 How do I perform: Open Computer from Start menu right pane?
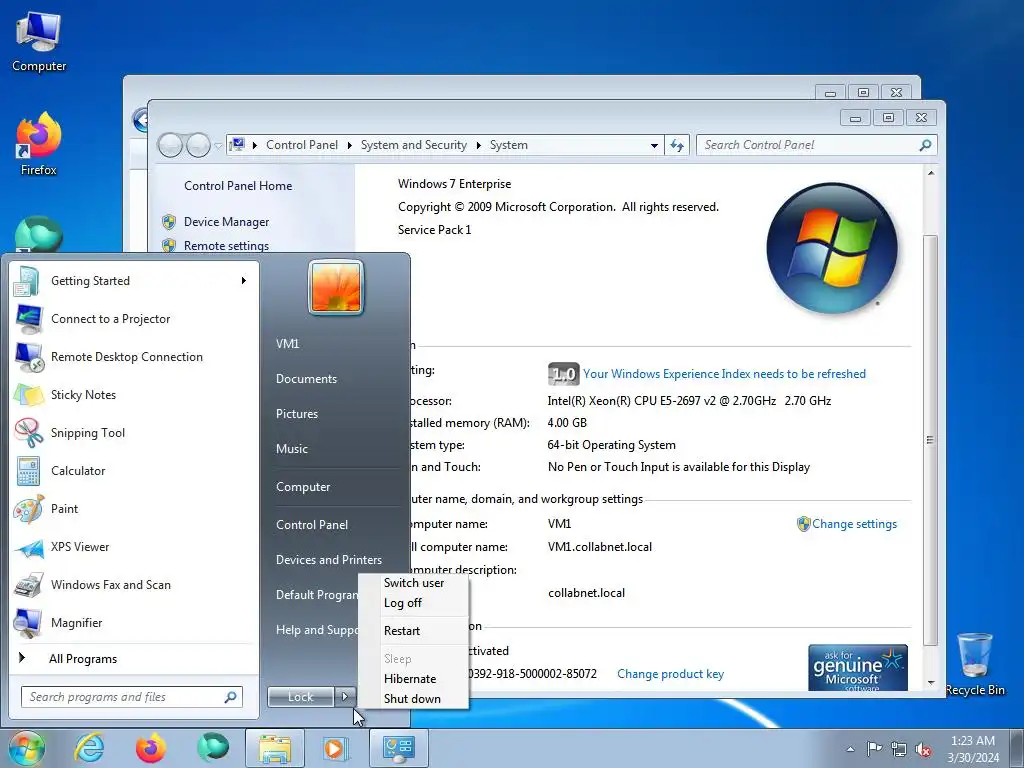(303, 487)
